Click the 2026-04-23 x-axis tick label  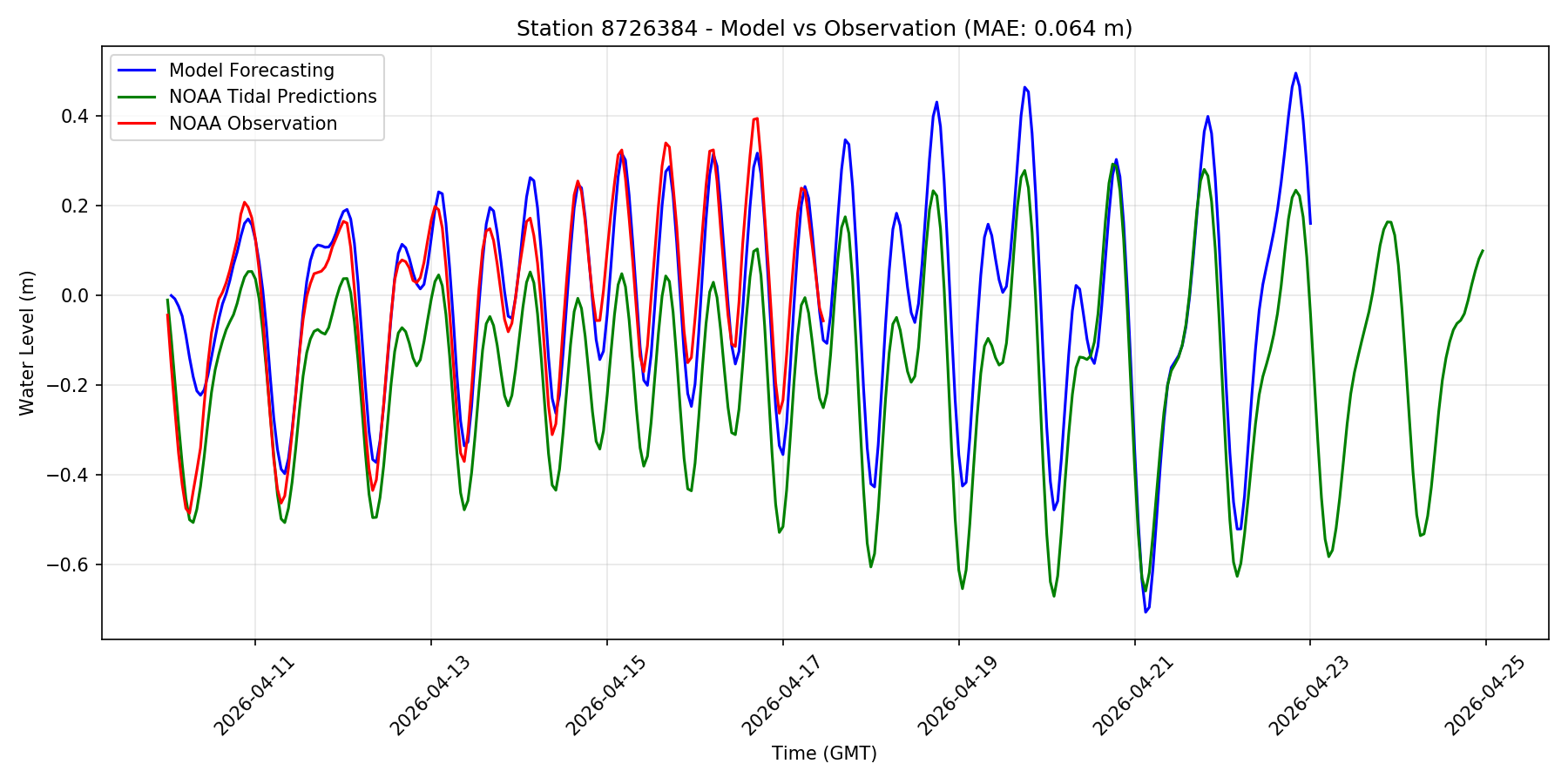pyautogui.click(x=1310, y=695)
